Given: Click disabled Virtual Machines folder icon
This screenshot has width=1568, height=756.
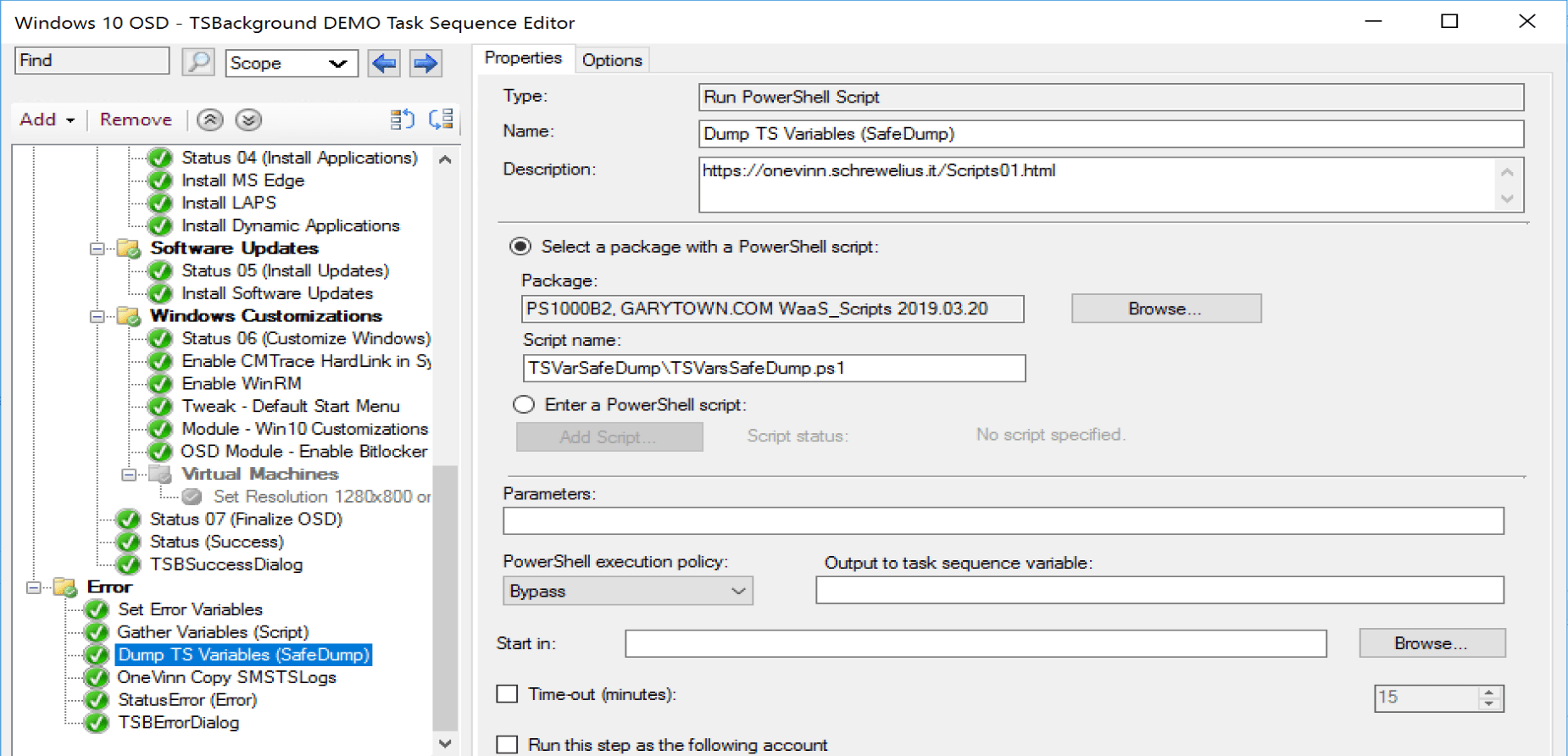Looking at the screenshot, I should click(160, 475).
